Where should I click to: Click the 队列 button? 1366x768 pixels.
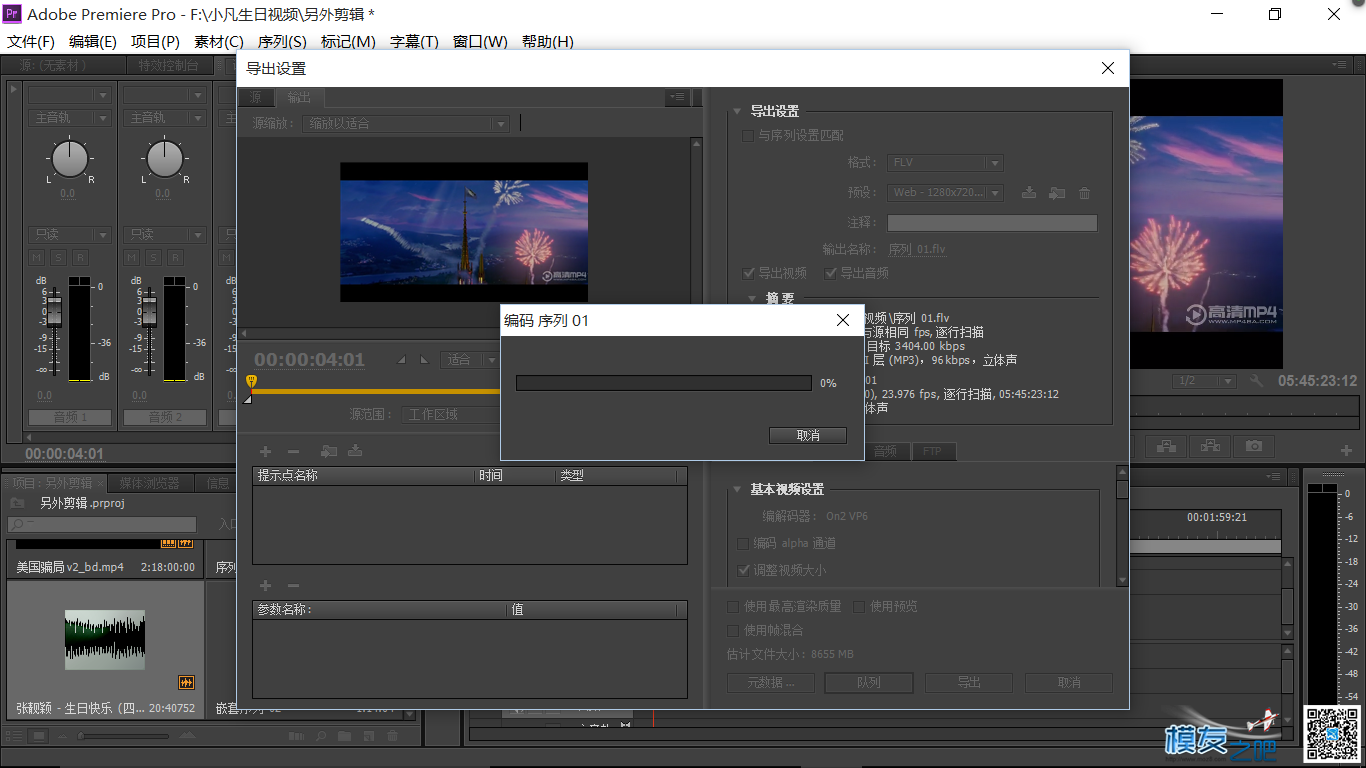pos(869,683)
